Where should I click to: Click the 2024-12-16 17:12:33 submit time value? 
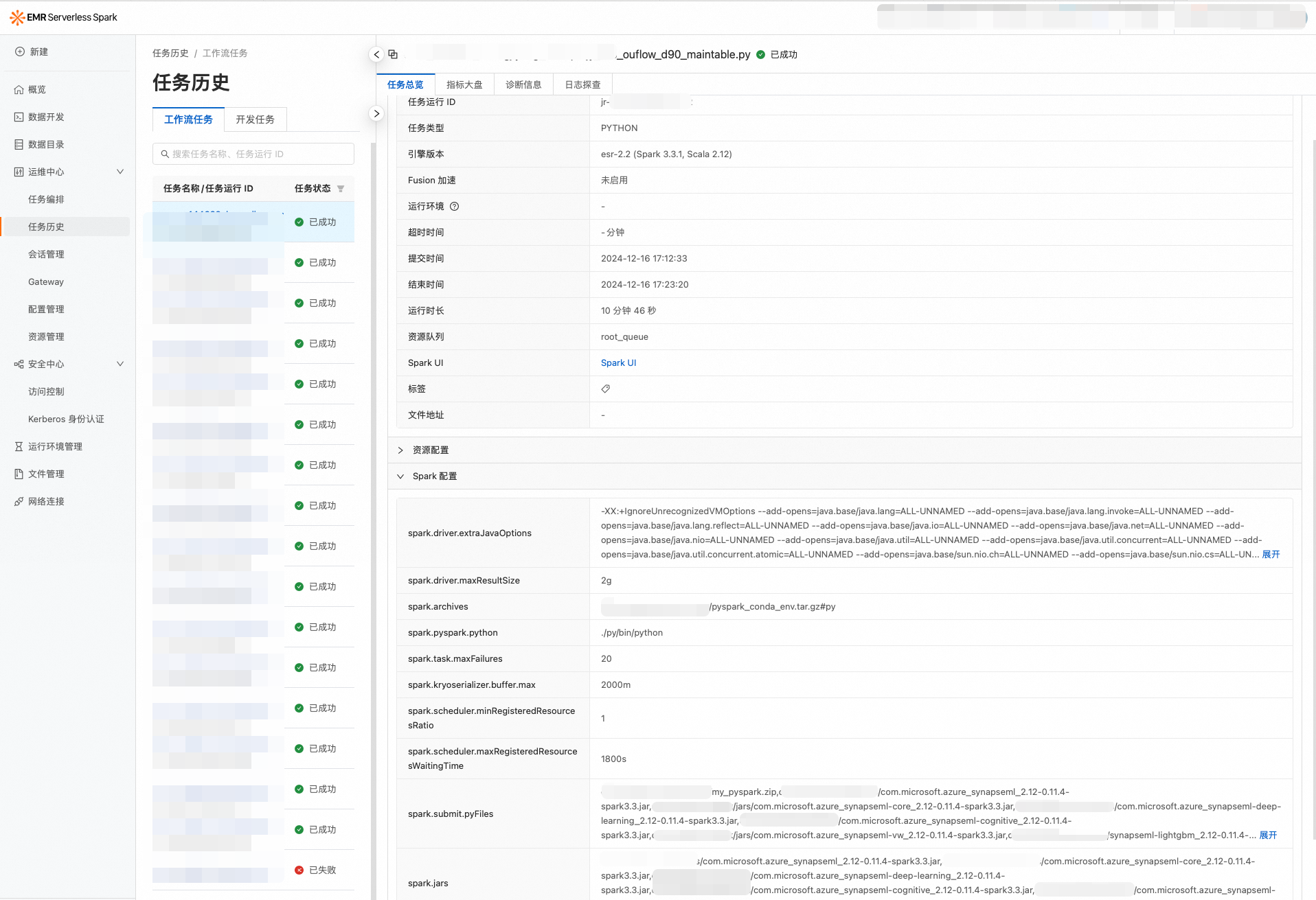coord(644,259)
